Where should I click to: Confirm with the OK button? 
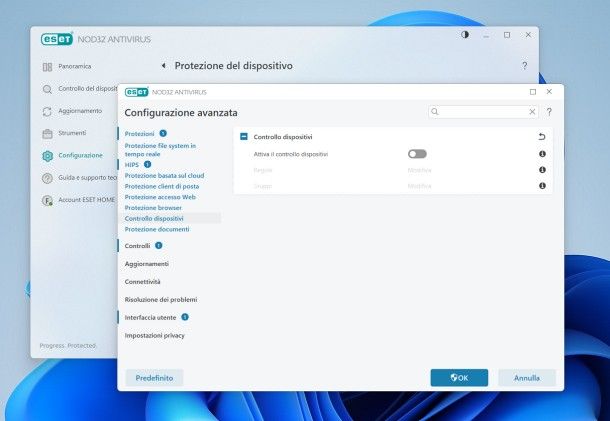[x=459, y=378]
